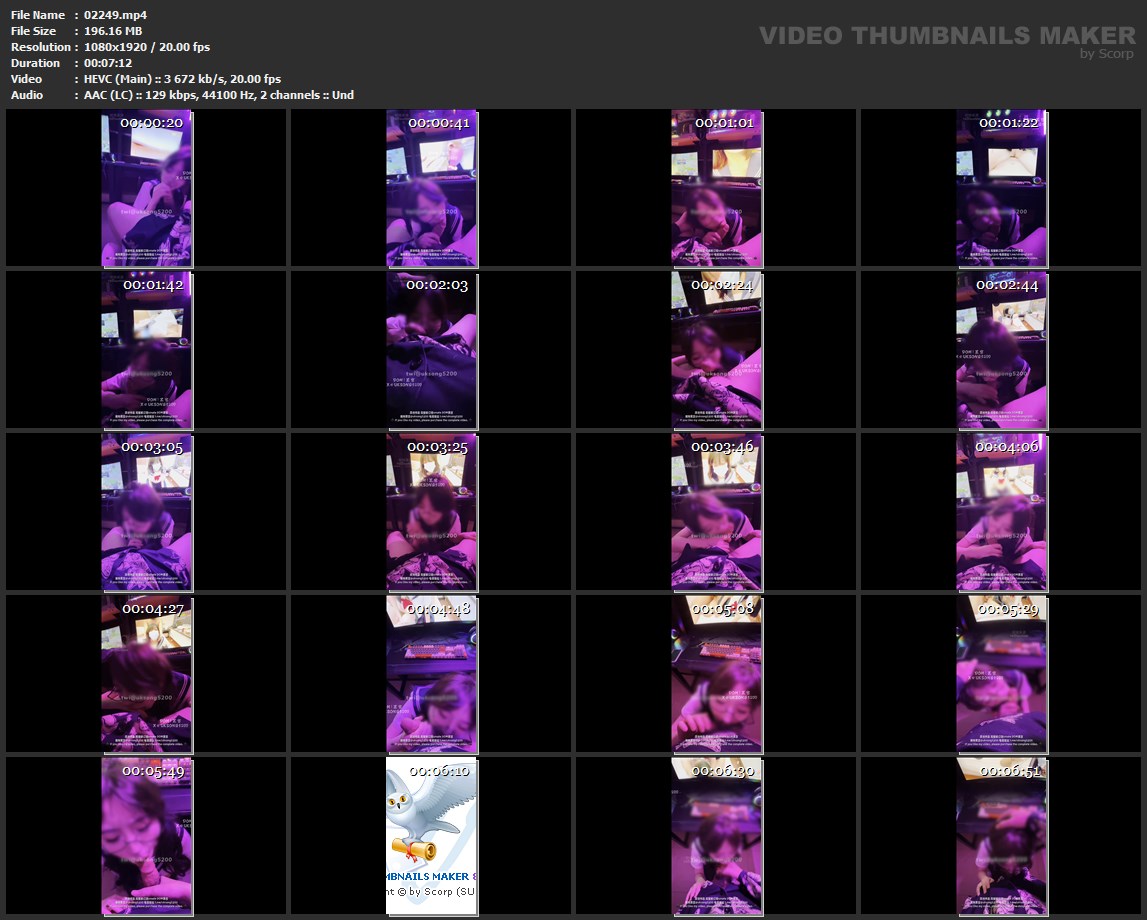The width and height of the screenshot is (1147, 920).
Task: Select the thumbnail stamped 00:04:06
Action: (1001, 512)
